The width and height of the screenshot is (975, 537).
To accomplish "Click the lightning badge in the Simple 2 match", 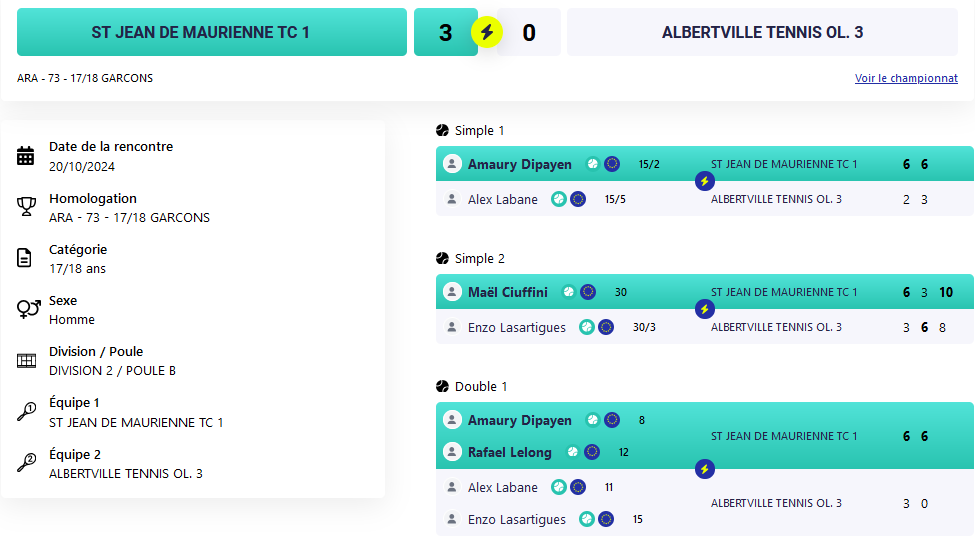I will click(x=705, y=309).
